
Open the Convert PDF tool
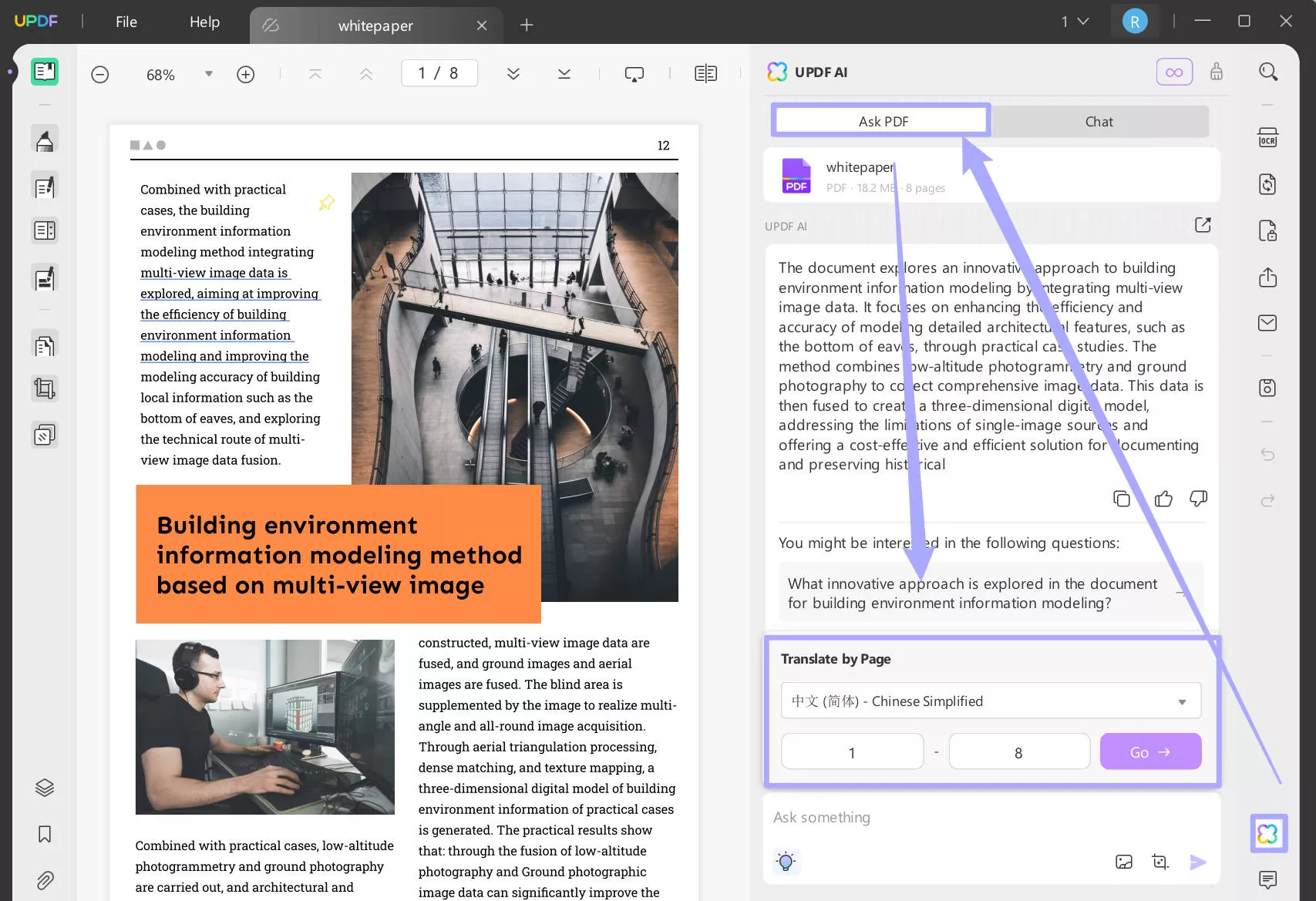tap(1268, 184)
